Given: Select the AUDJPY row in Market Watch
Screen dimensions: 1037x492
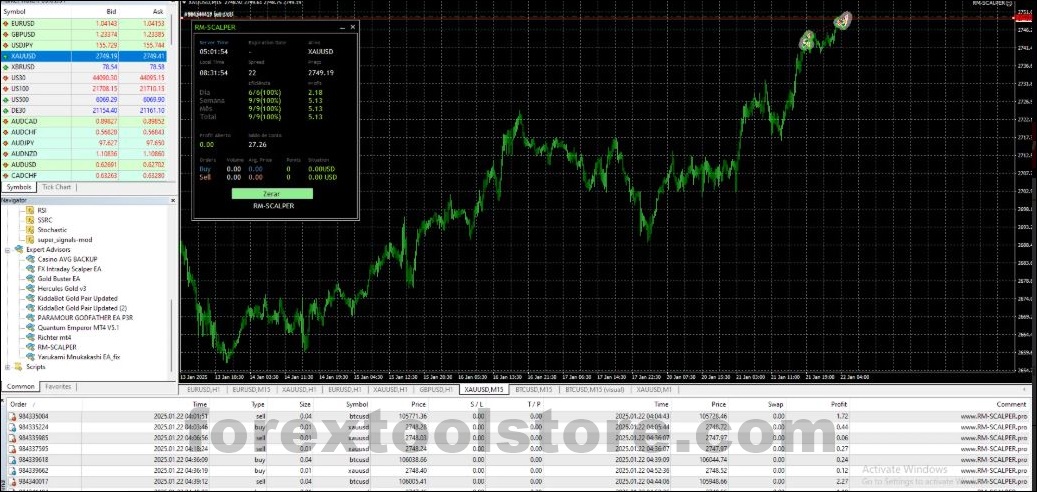Looking at the screenshot, I should pos(83,143).
